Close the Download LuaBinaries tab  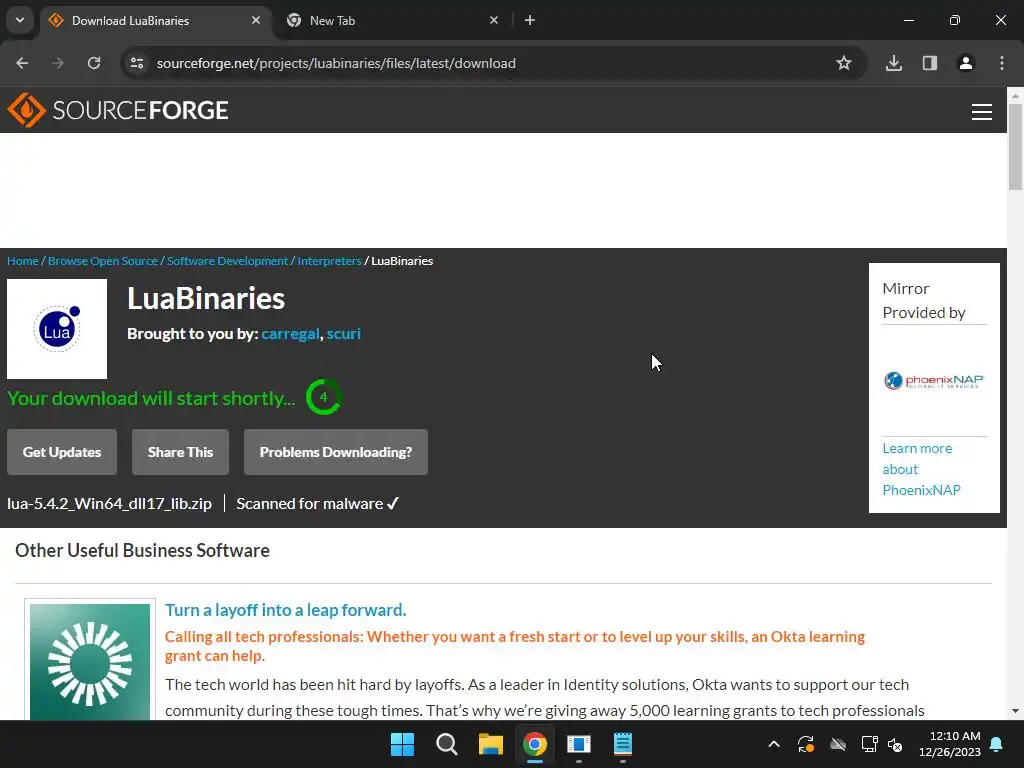tap(256, 20)
